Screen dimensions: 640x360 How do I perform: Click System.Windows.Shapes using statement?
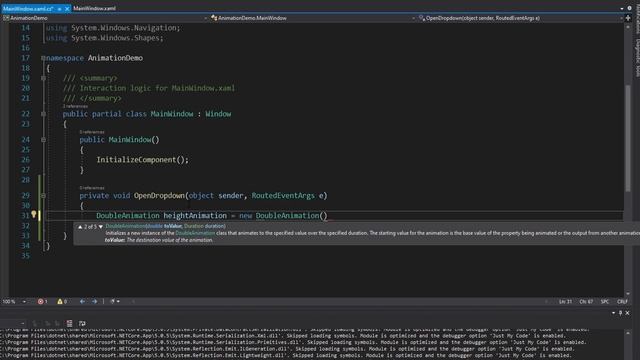pyautogui.click(x=104, y=38)
